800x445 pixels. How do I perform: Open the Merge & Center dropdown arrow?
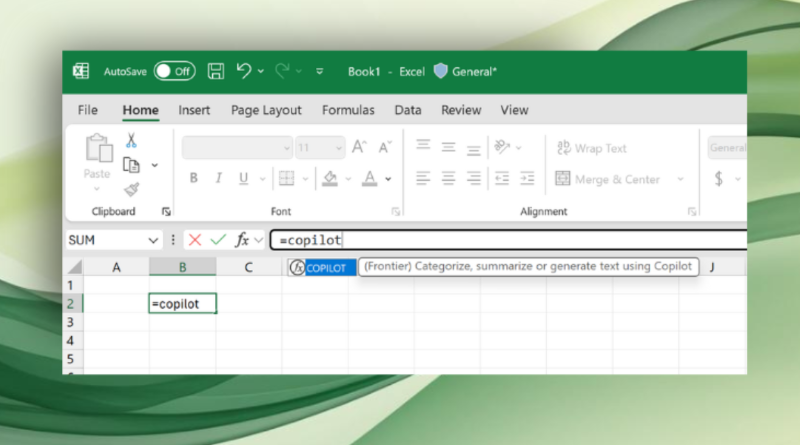(680, 179)
